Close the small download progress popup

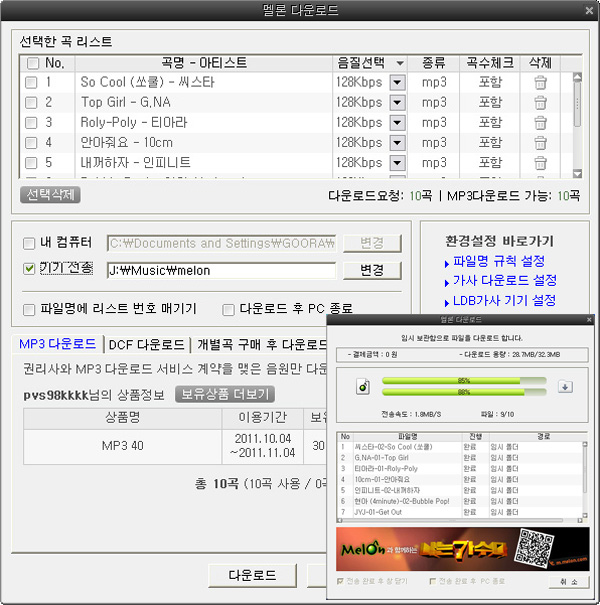click(x=589, y=319)
